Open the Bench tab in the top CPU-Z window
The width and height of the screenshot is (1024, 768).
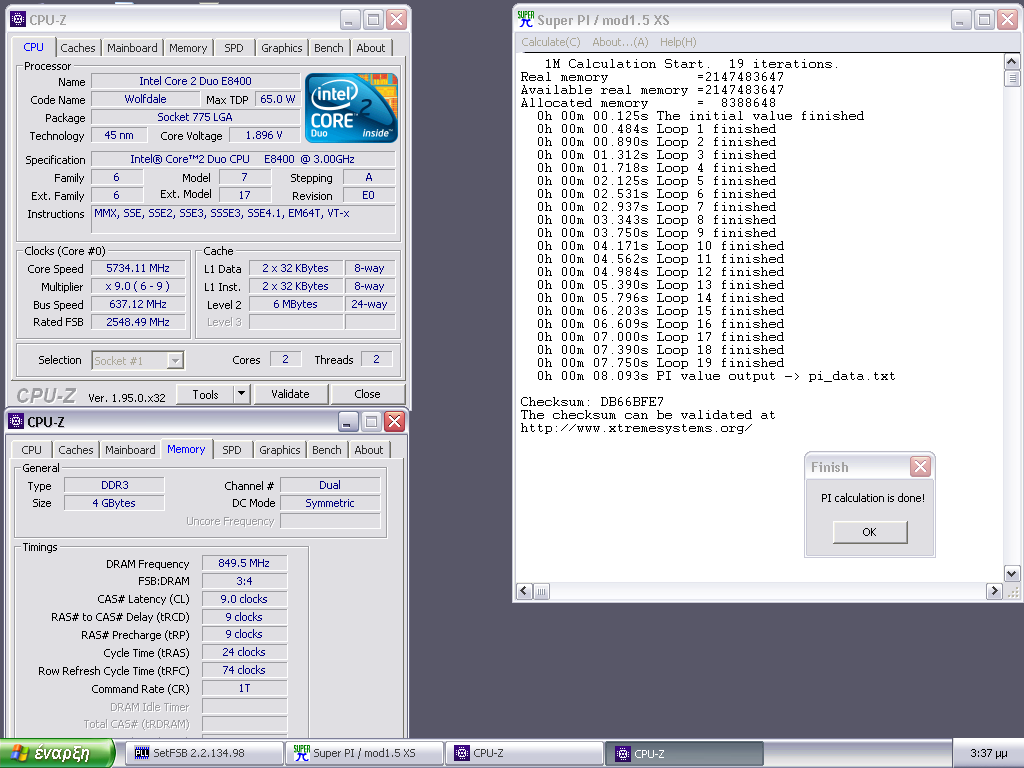(x=328, y=48)
